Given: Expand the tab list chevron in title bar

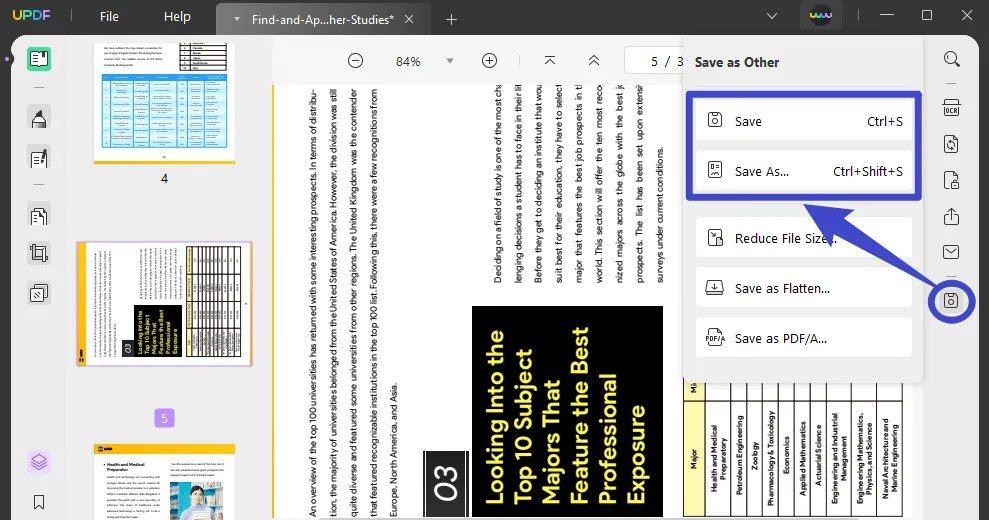Looking at the screenshot, I should point(771,16).
